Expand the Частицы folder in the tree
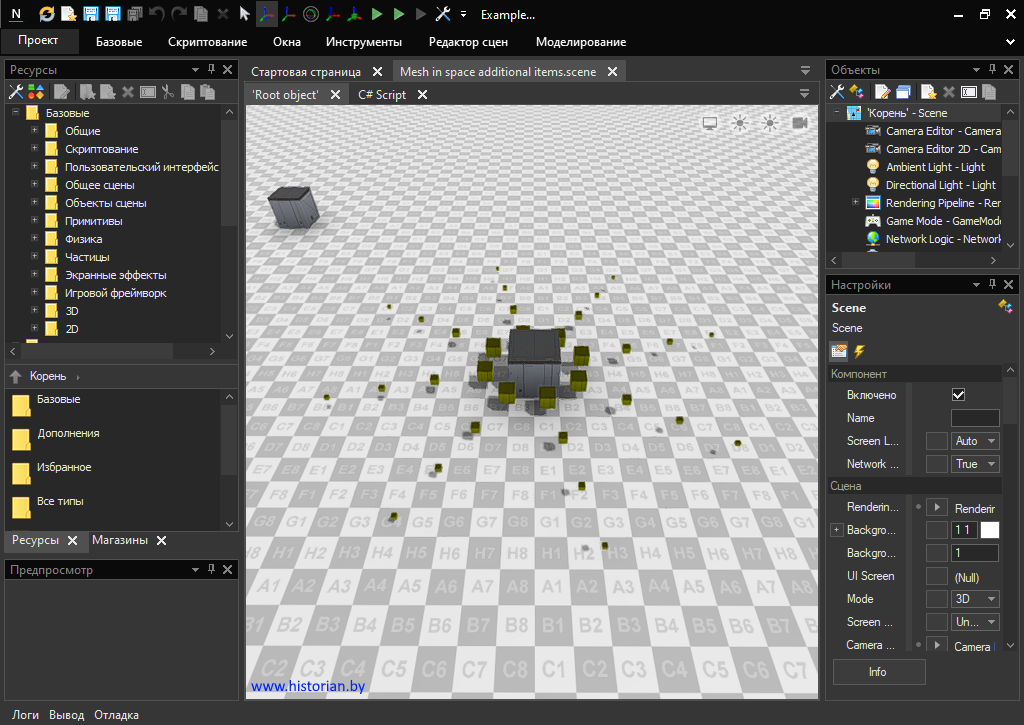 point(35,257)
